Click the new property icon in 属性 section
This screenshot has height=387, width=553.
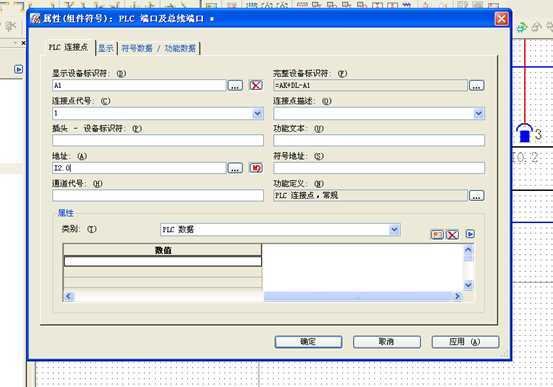point(437,235)
